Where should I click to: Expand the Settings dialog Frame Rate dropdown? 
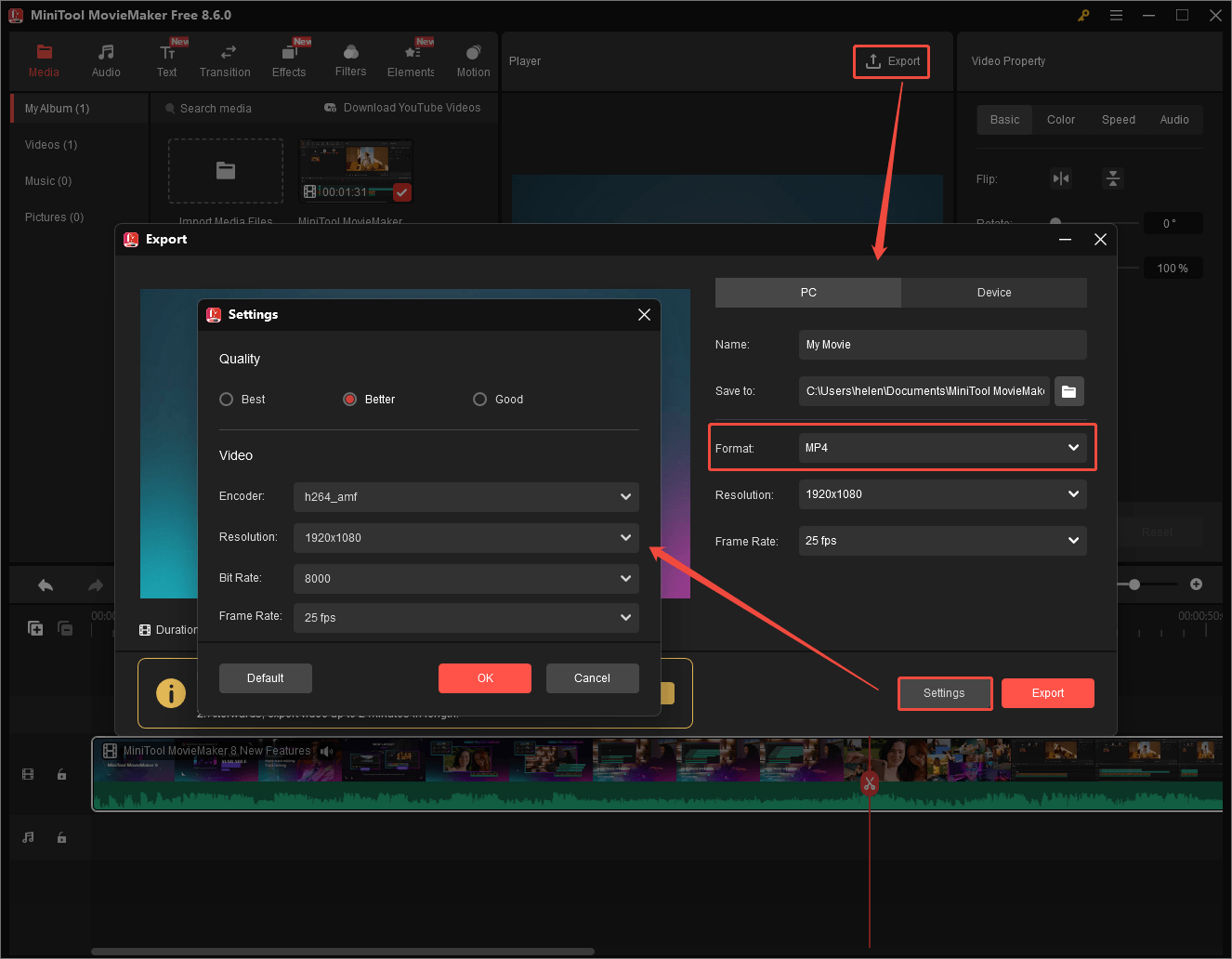click(466, 618)
